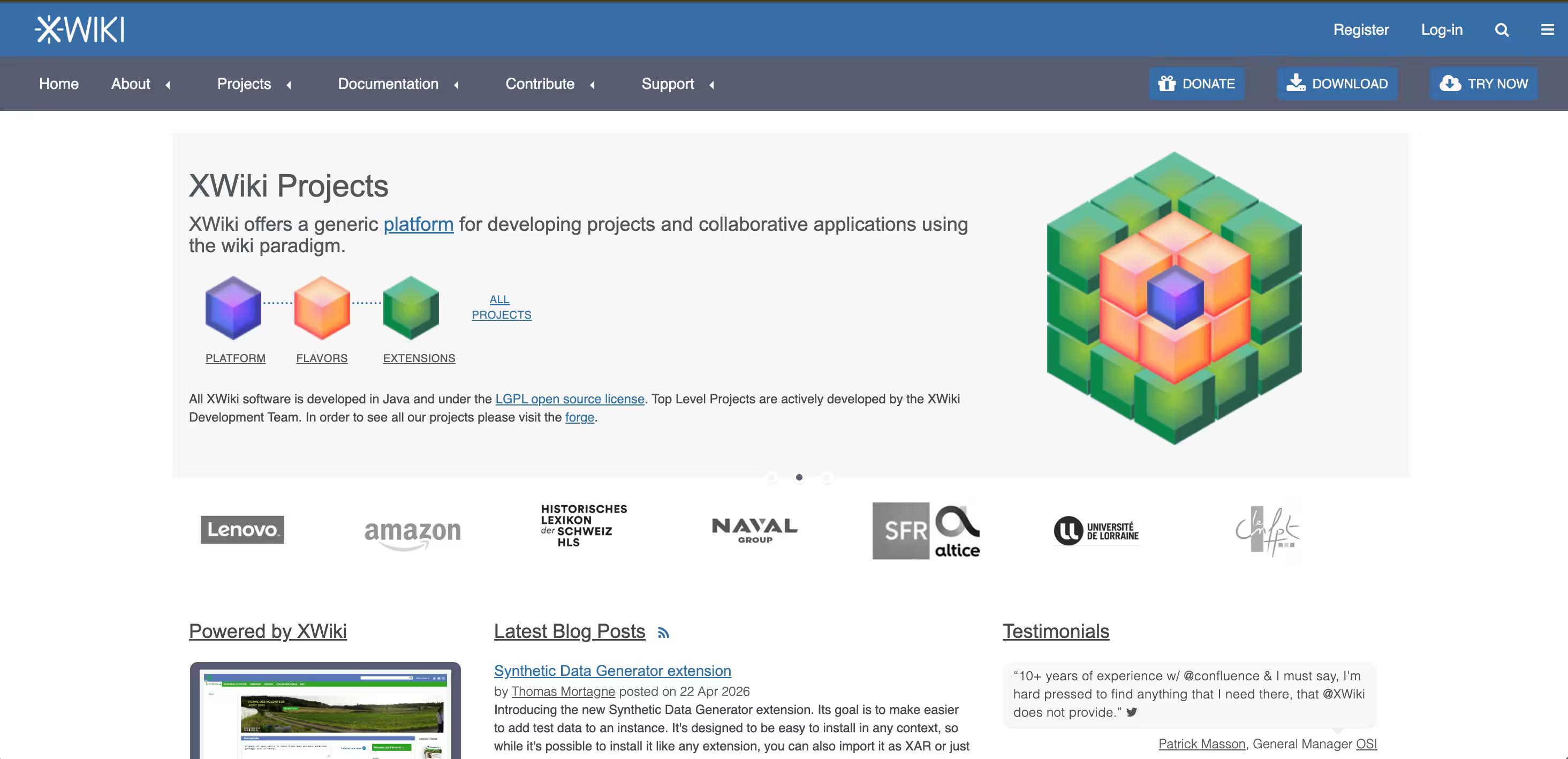1568x759 pixels.
Task: Open the hamburger drawer menu icon
Action: (x=1547, y=30)
